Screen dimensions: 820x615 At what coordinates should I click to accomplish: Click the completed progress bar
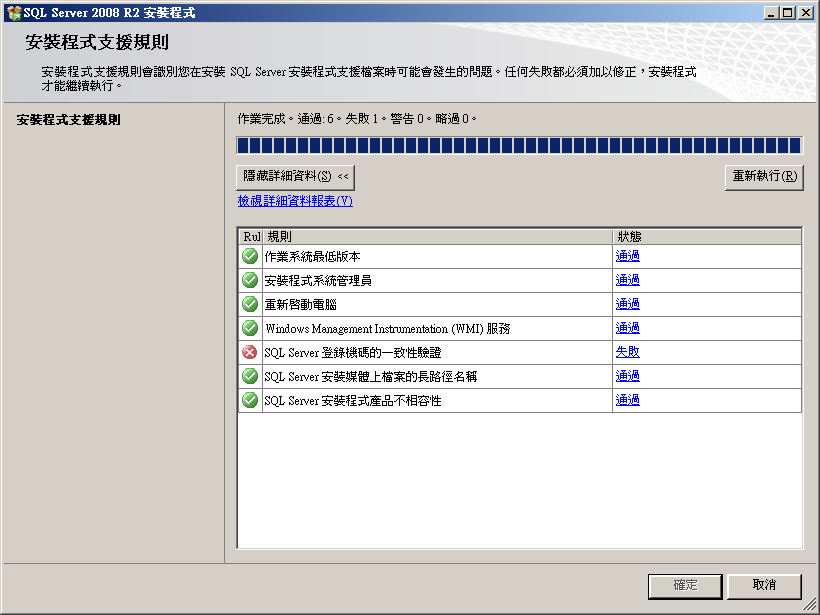(x=519, y=145)
